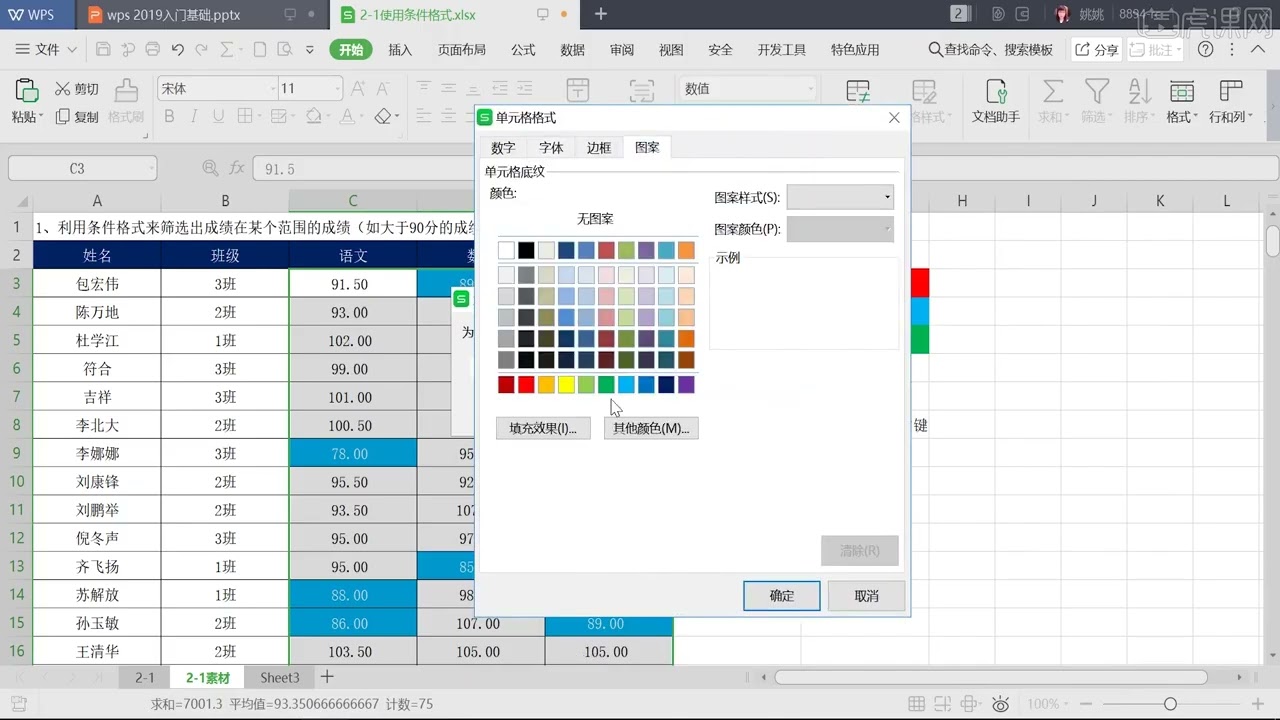Pick the yellow standard color swatch
Image resolution: width=1280 pixels, height=720 pixels.
point(566,385)
